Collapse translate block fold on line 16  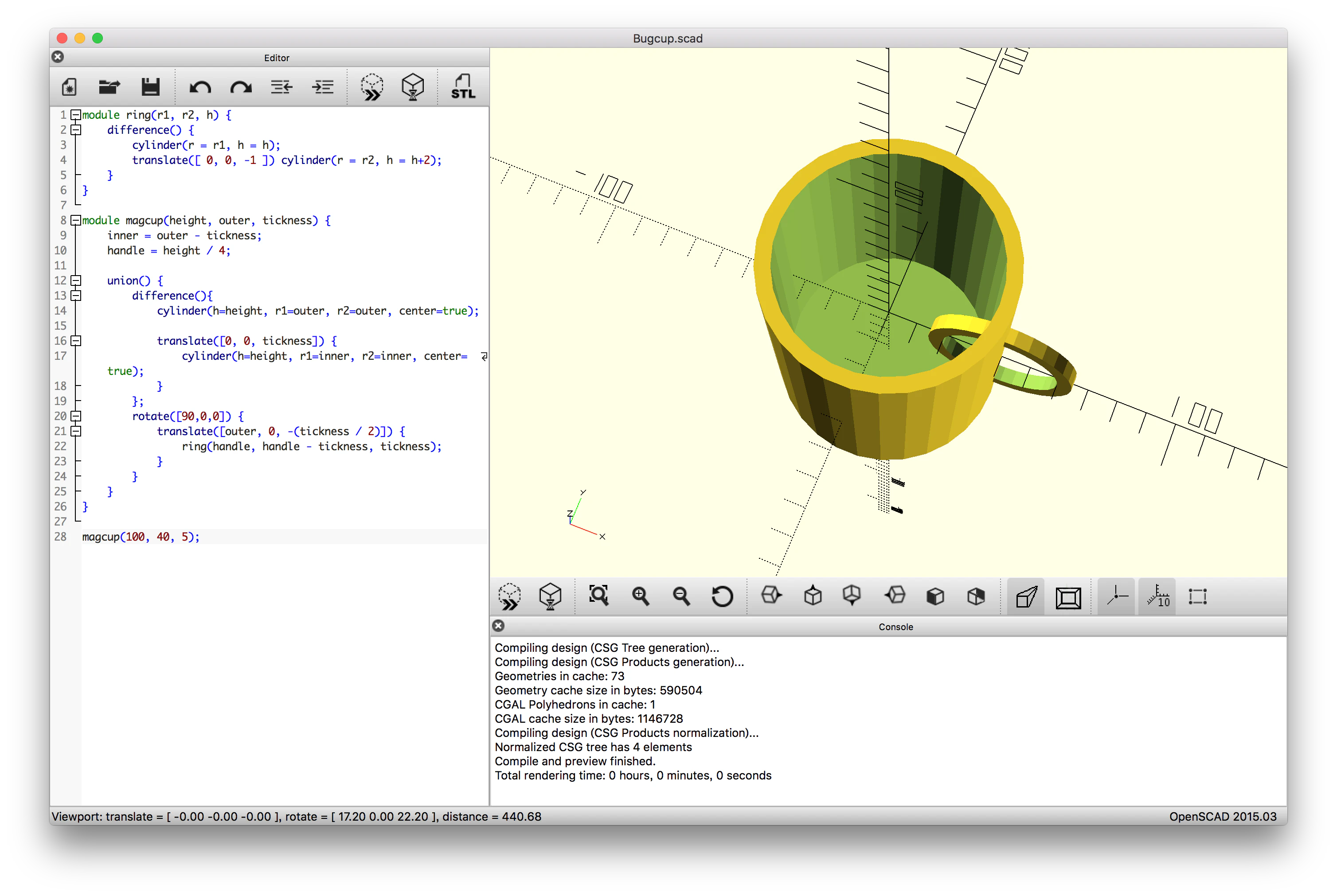[76, 341]
